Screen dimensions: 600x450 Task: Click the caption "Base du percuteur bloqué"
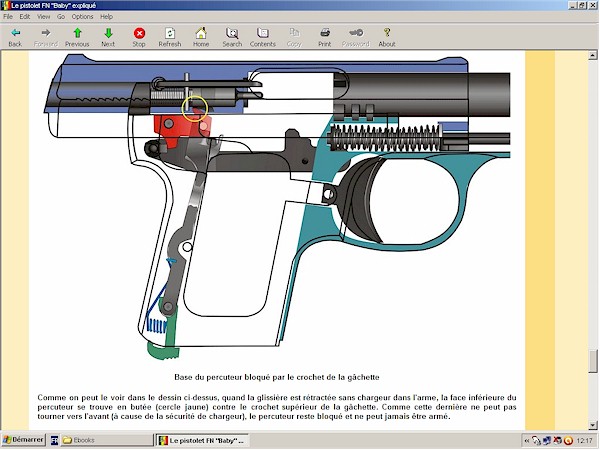point(277,377)
